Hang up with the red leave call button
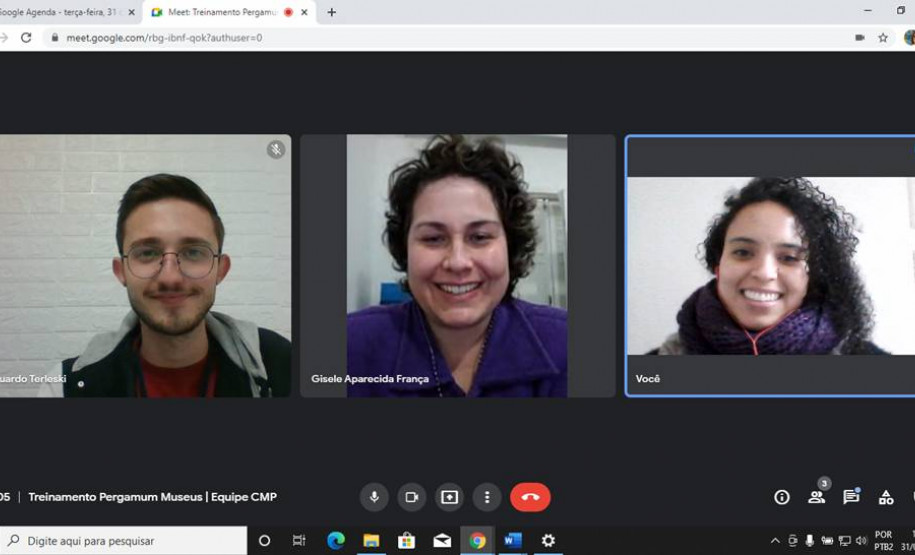915x555 pixels. [x=530, y=497]
